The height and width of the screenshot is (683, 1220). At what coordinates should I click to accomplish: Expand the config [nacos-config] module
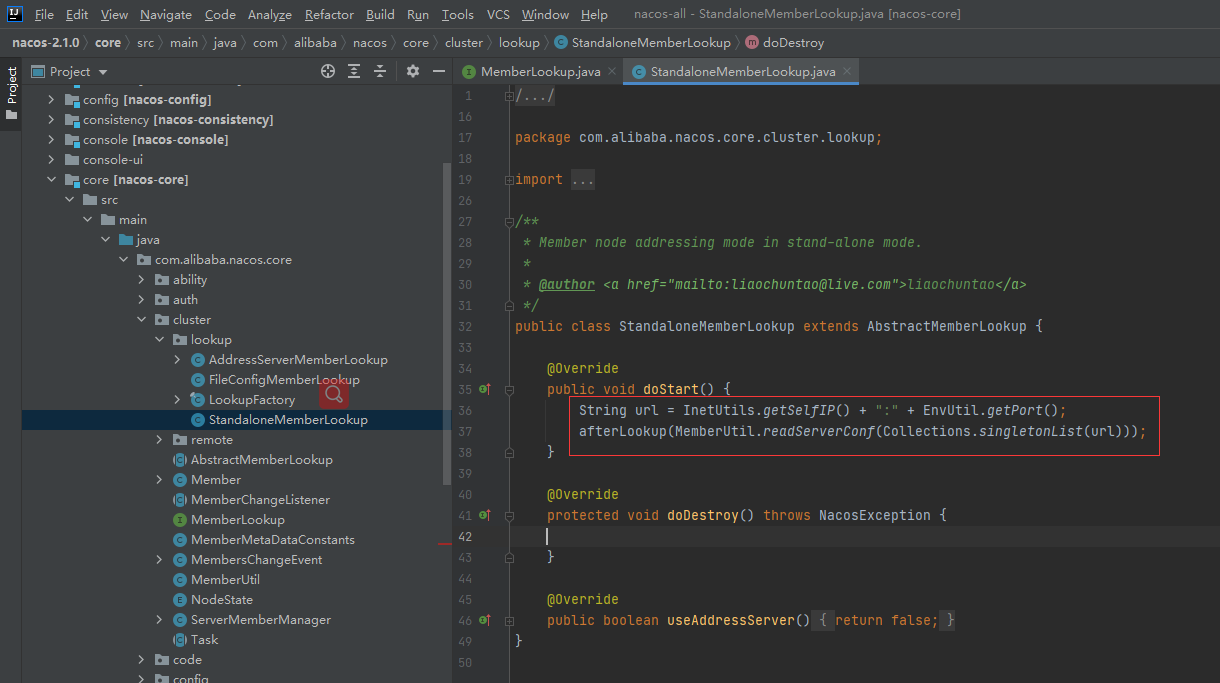pyautogui.click(x=52, y=100)
